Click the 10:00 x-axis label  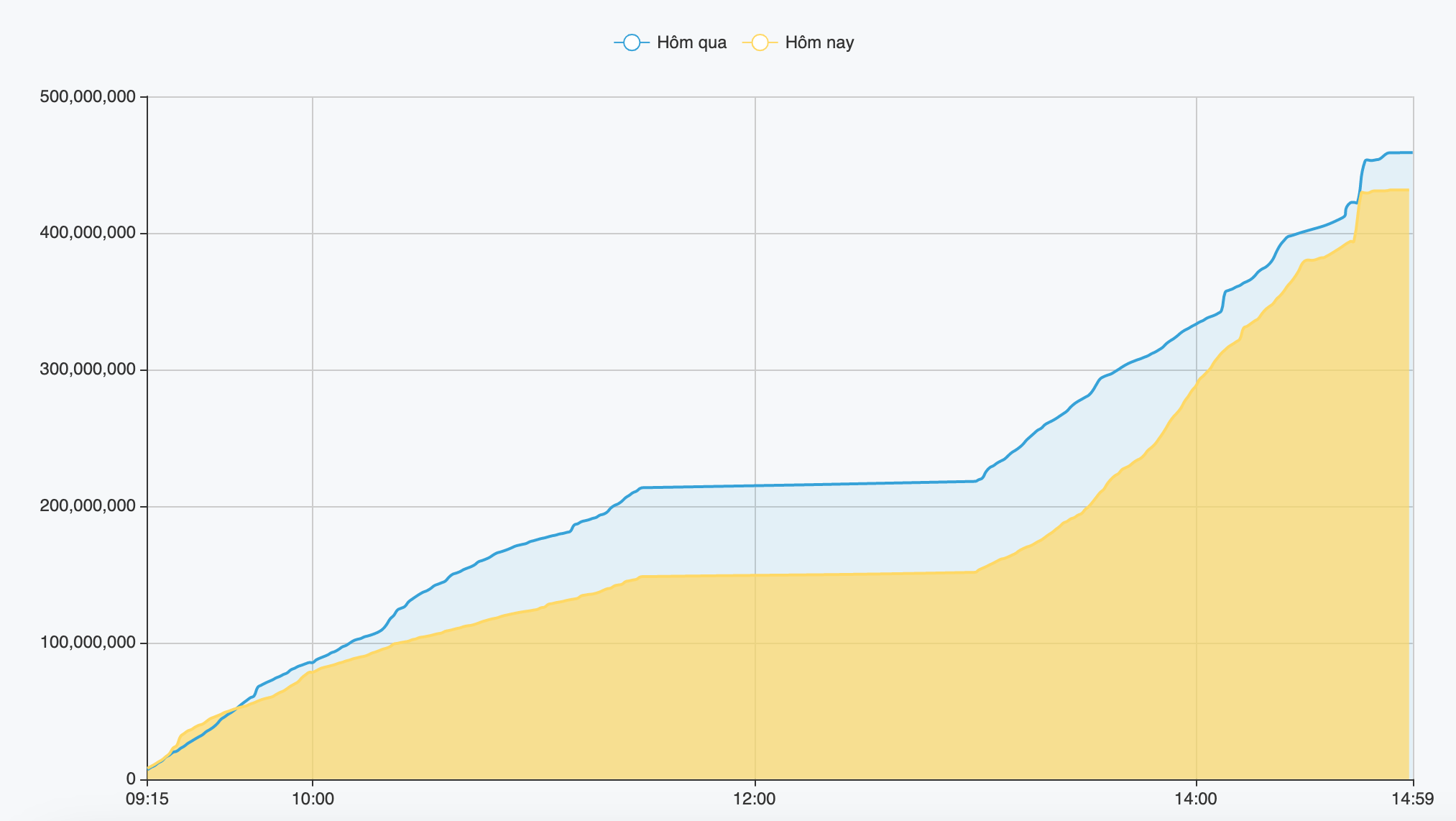click(x=313, y=799)
